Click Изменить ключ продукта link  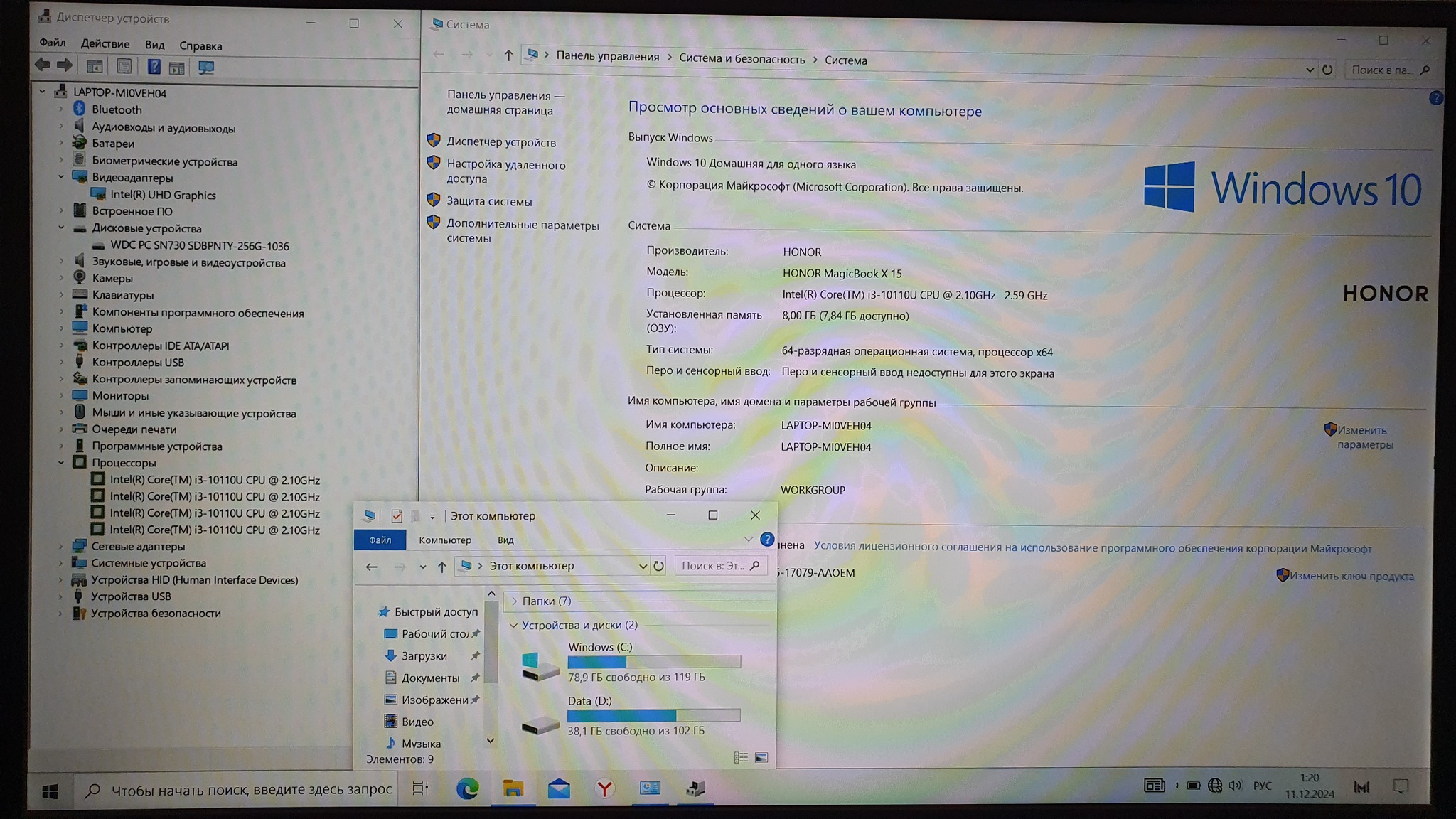coord(1351,577)
